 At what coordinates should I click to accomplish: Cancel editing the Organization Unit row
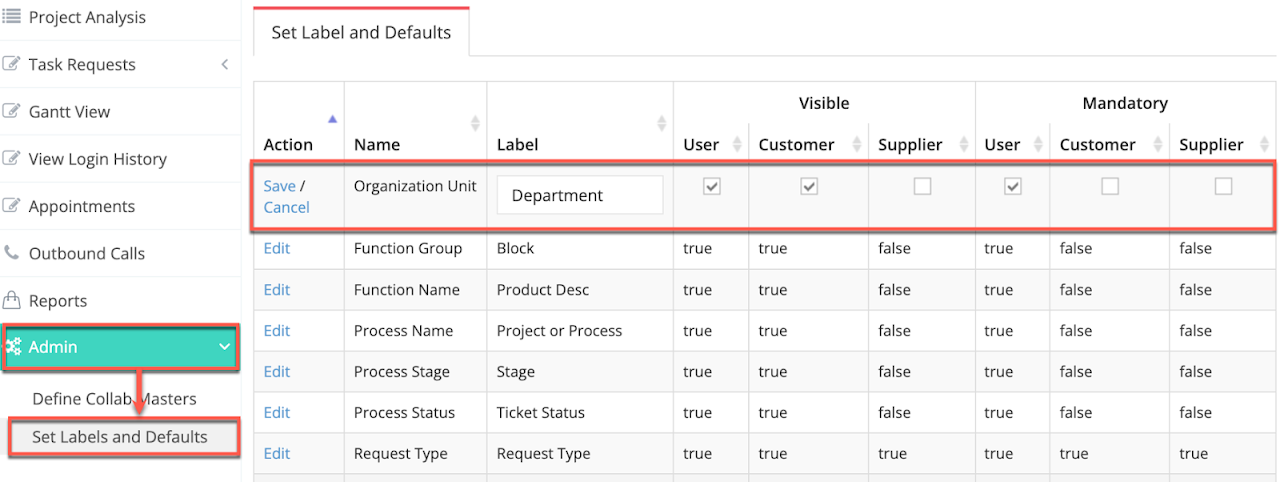(286, 207)
